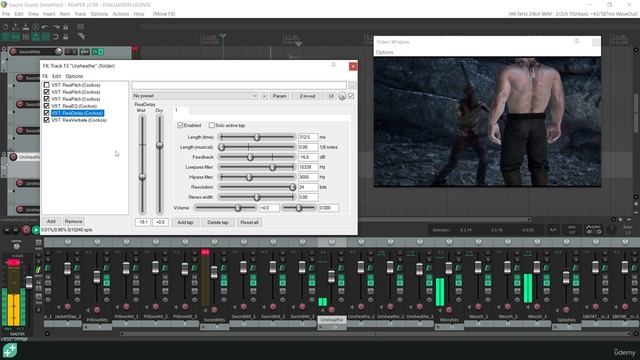
Task: Click record arm on Unsheathe track panel
Action: click(x=13, y=157)
